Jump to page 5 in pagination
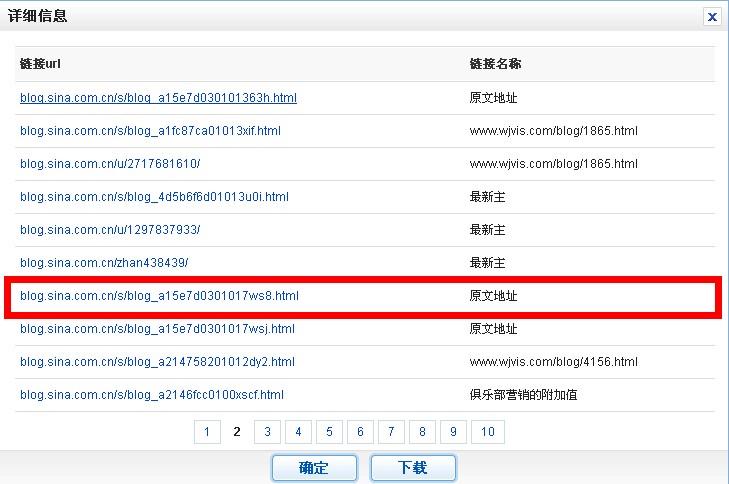The width and height of the screenshot is (729, 484). 328,432
